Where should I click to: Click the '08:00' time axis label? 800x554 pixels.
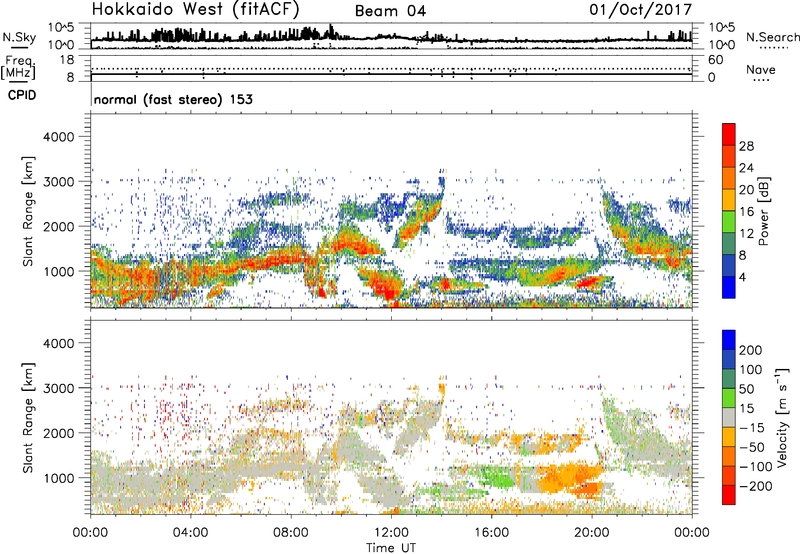(x=291, y=533)
